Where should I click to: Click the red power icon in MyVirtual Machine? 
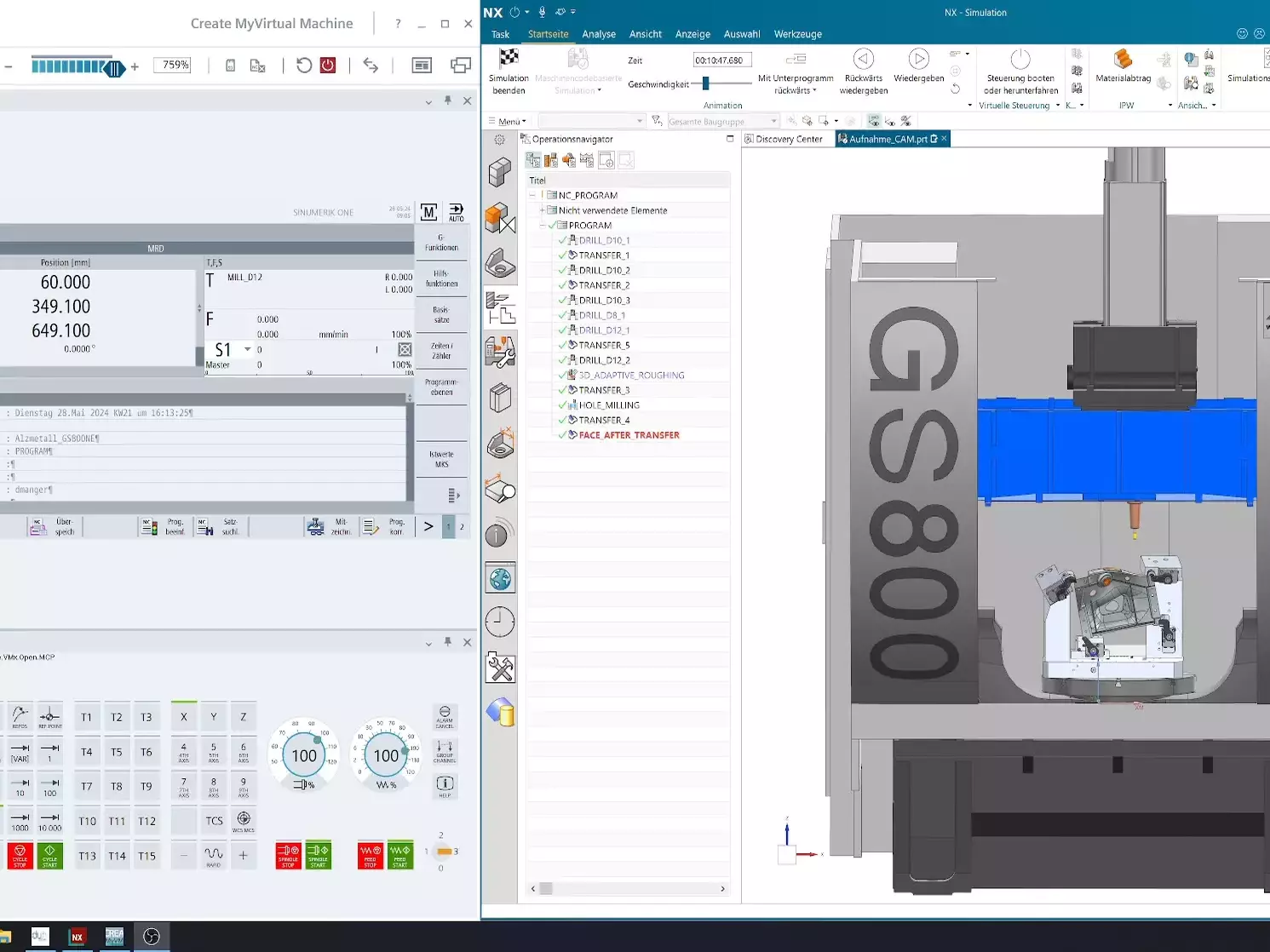point(328,66)
